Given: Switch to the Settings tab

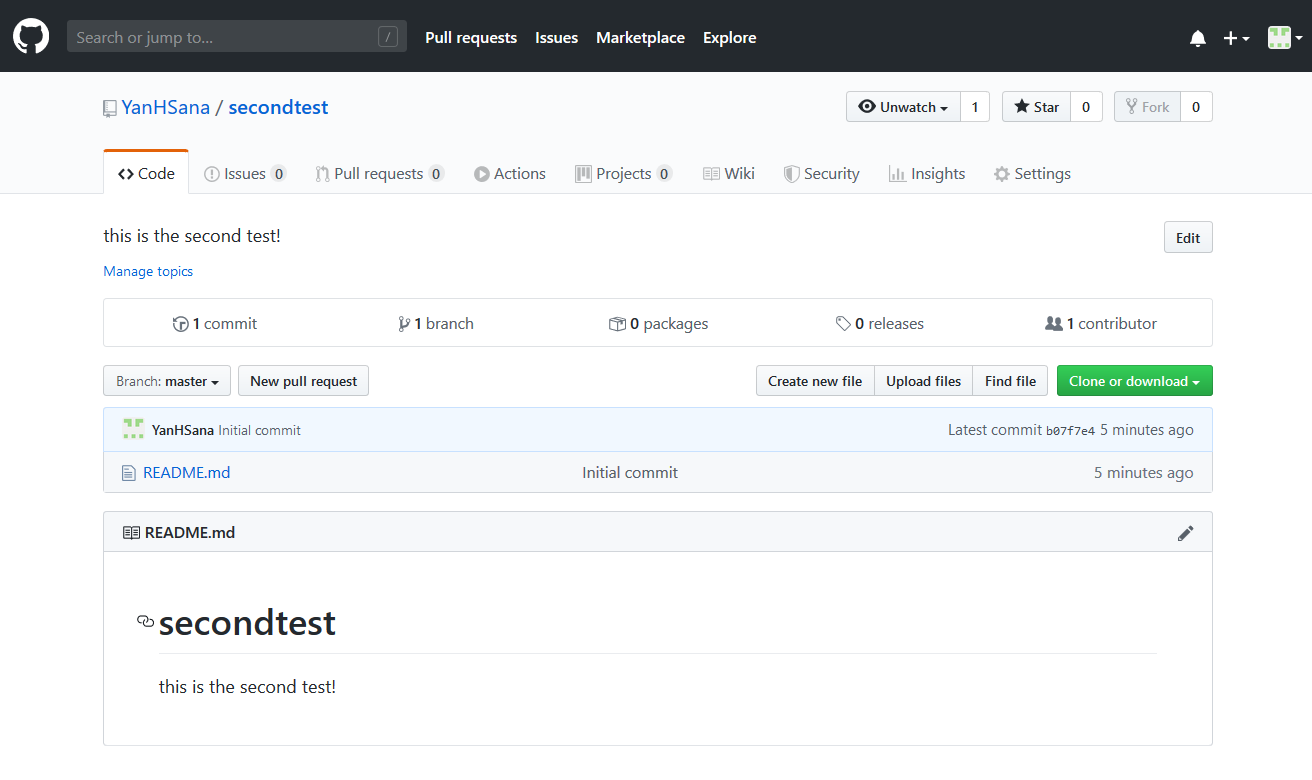Looking at the screenshot, I should click(1032, 173).
